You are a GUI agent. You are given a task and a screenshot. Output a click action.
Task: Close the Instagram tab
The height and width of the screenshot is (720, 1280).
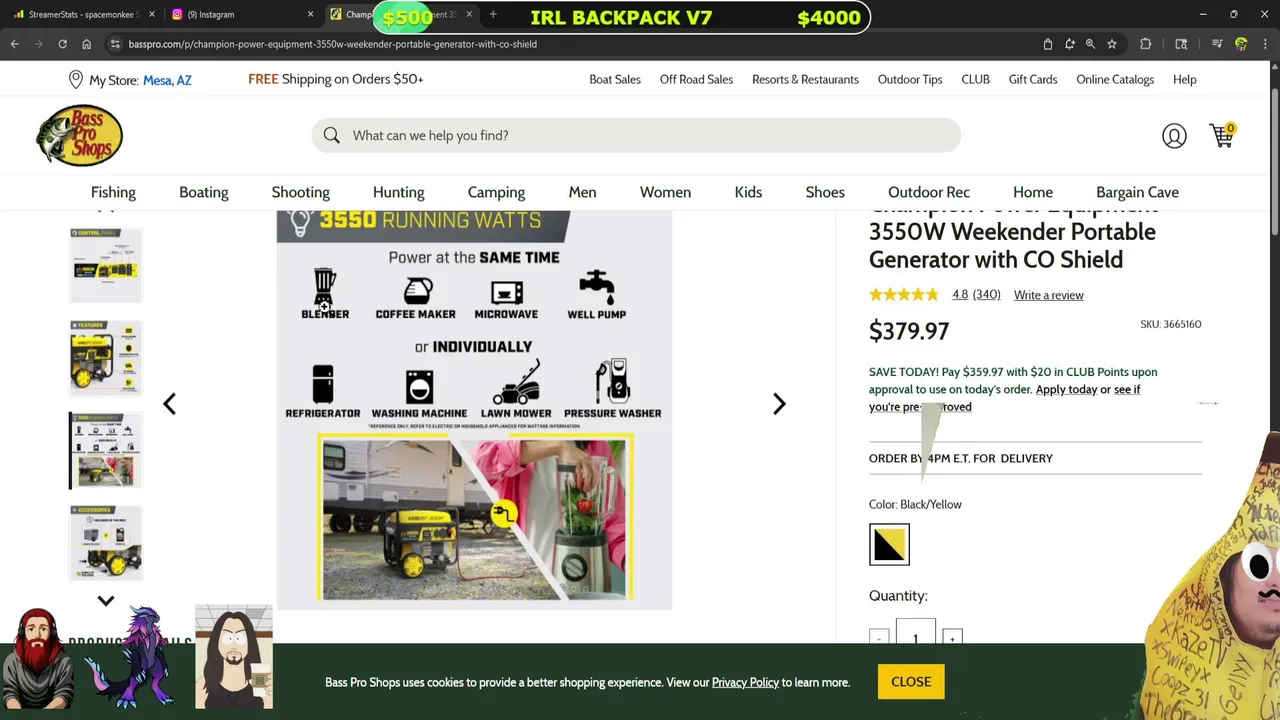point(310,14)
